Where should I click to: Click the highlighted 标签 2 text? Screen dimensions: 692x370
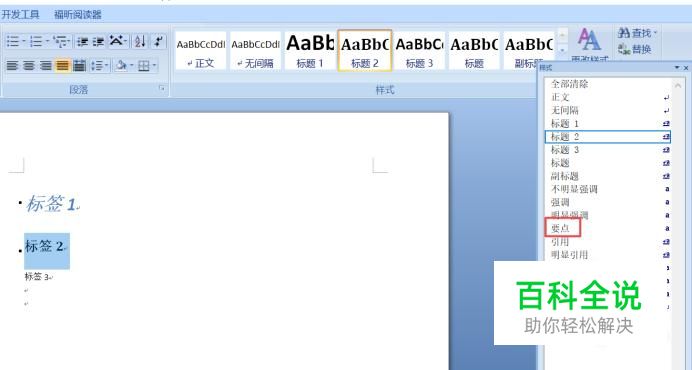pyautogui.click(x=44, y=246)
